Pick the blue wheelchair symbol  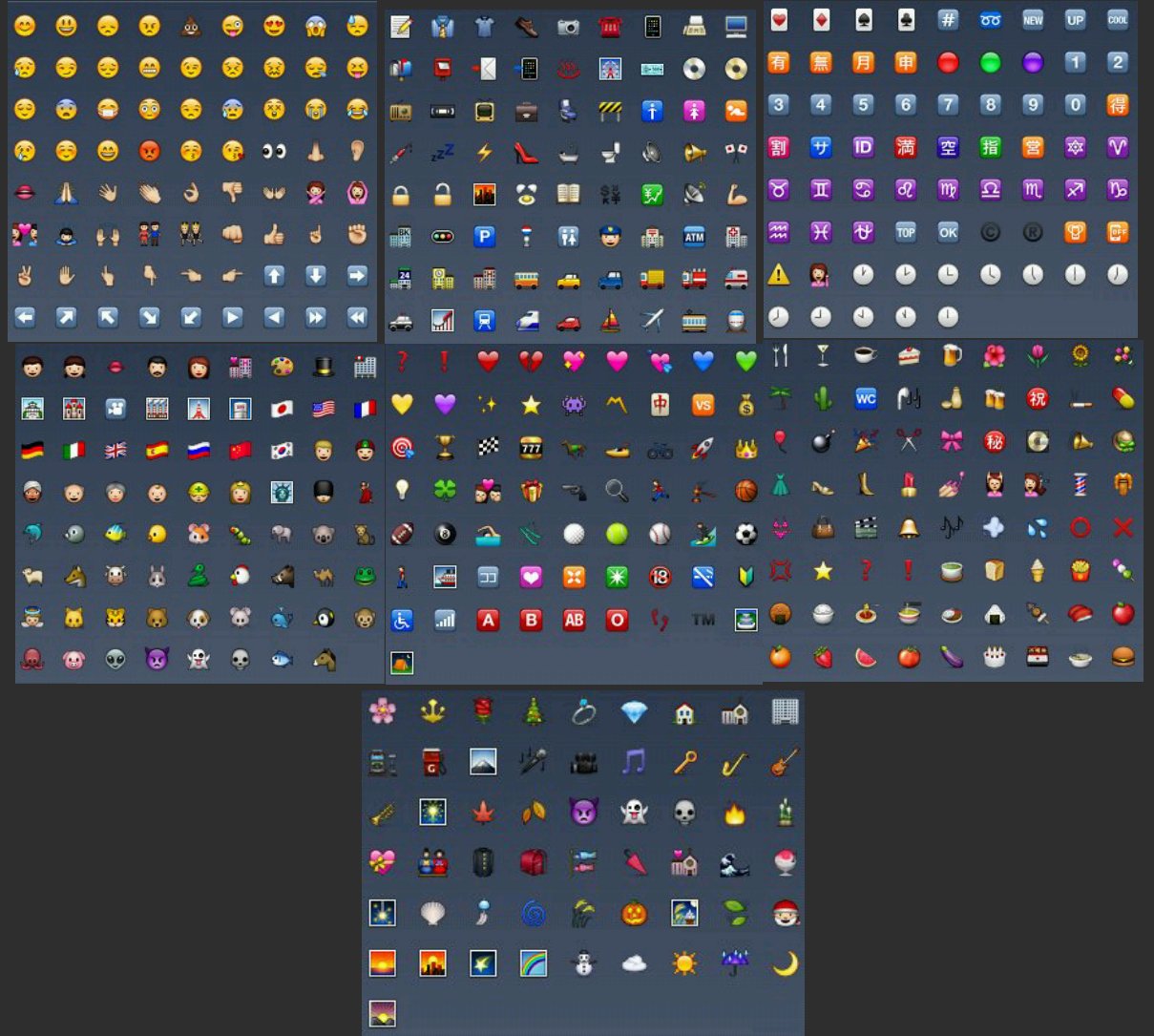[x=402, y=620]
